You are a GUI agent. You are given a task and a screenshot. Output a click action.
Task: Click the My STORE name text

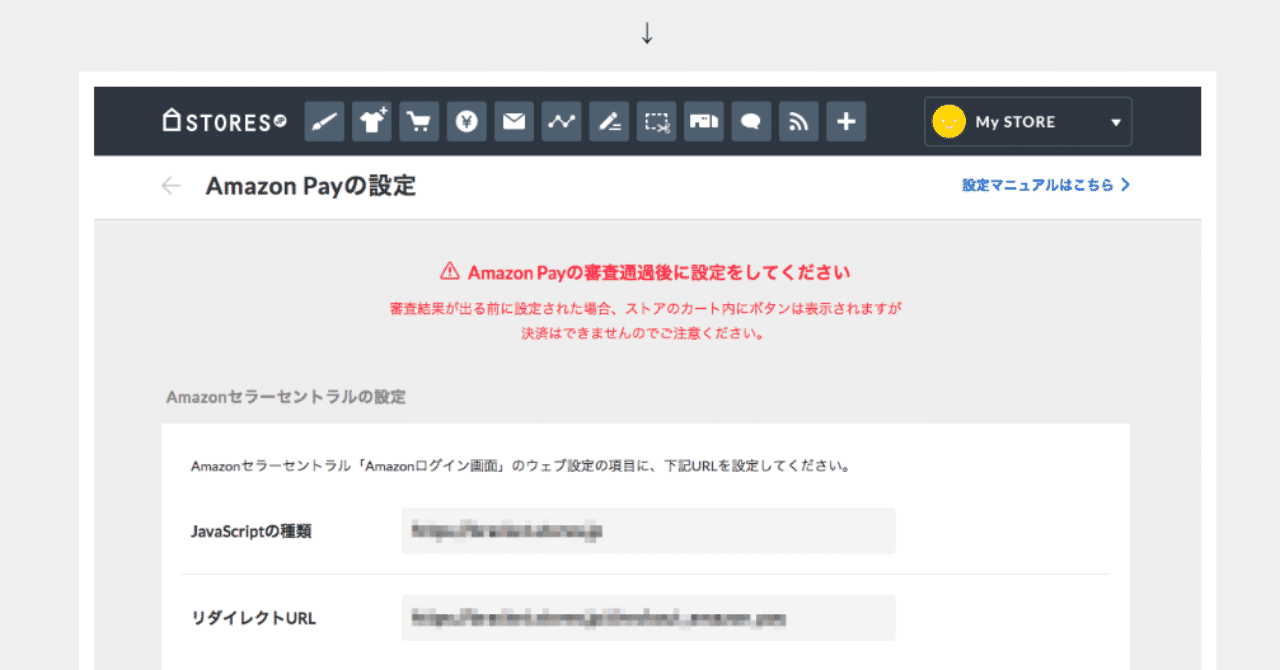(x=1015, y=122)
